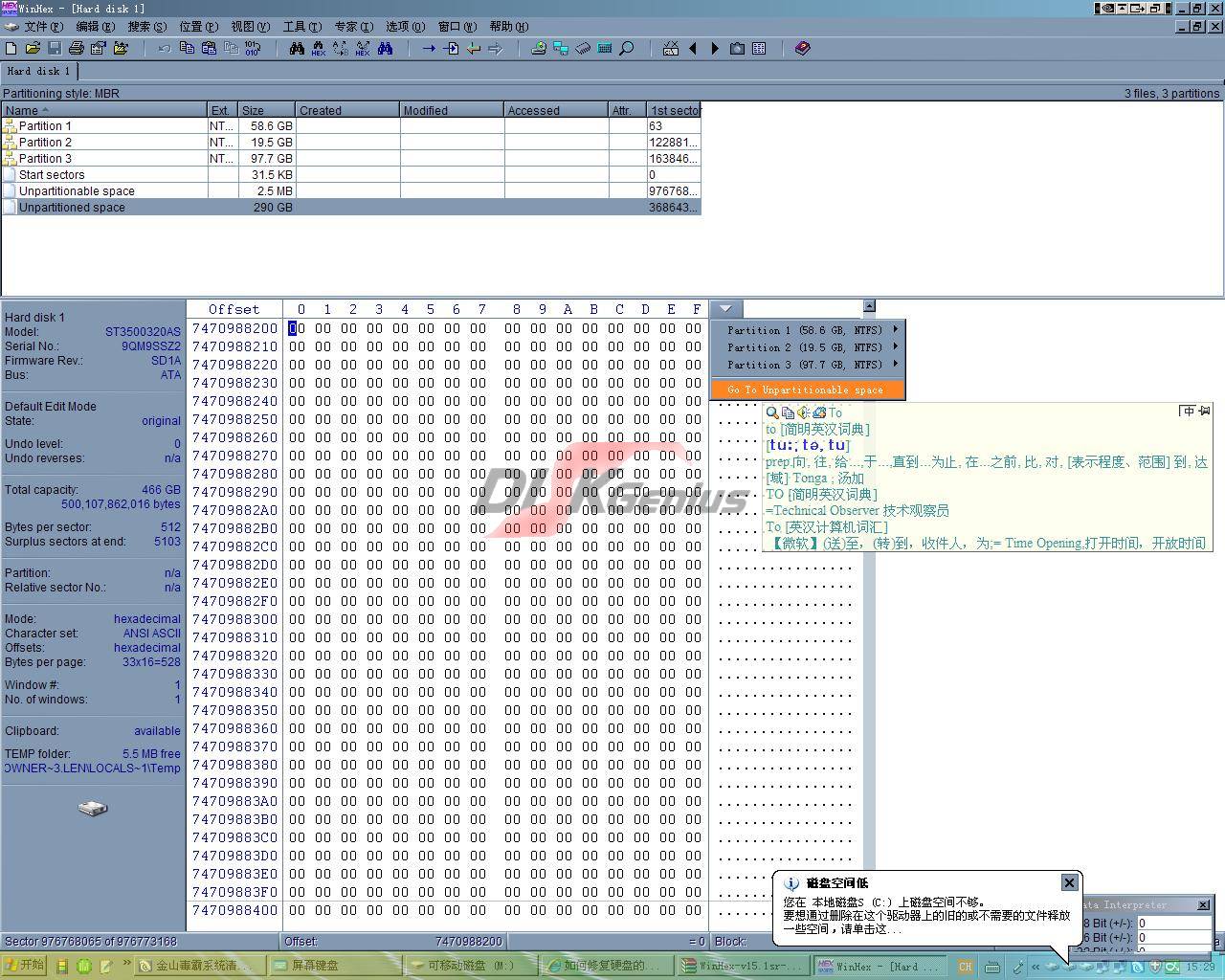
Task: Sort directory list by Name column header
Action: [104, 110]
